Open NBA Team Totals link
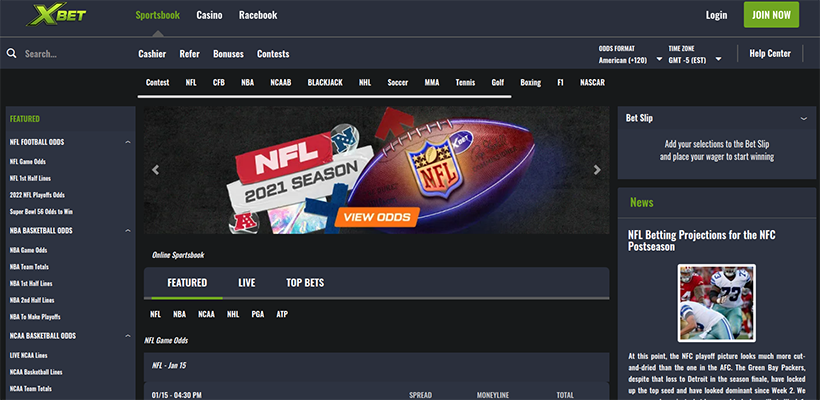Screen dimensions: 820x400 pyautogui.click(x=29, y=267)
